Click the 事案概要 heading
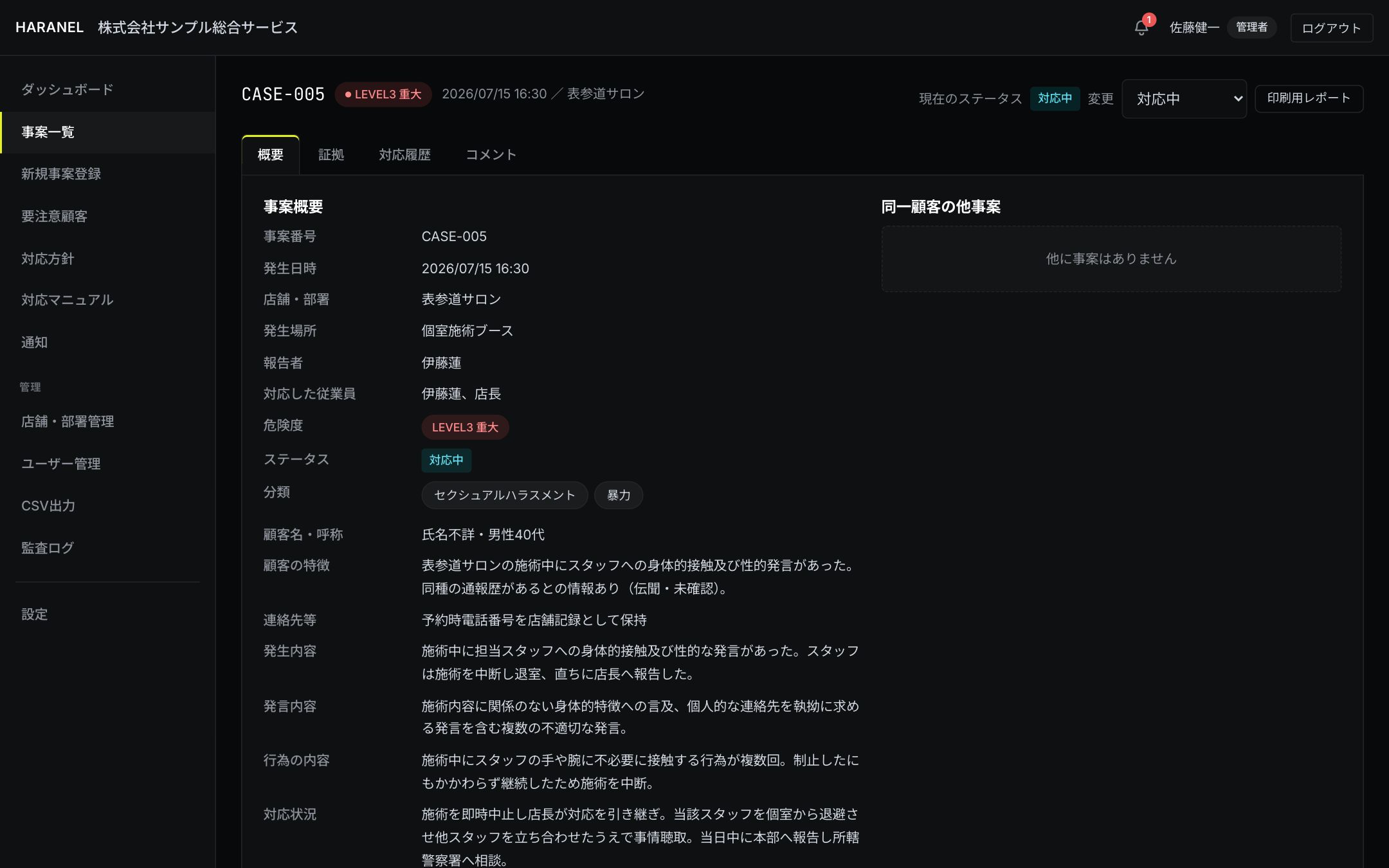 (293, 207)
